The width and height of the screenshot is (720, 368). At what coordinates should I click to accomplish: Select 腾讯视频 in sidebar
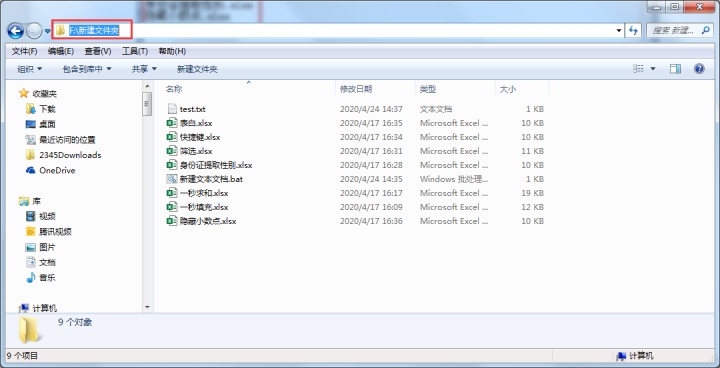(x=55, y=232)
